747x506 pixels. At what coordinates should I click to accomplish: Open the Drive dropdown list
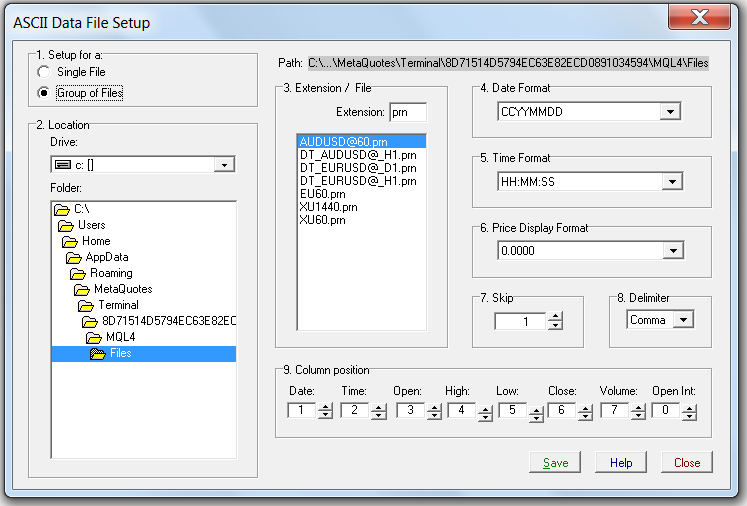point(224,165)
